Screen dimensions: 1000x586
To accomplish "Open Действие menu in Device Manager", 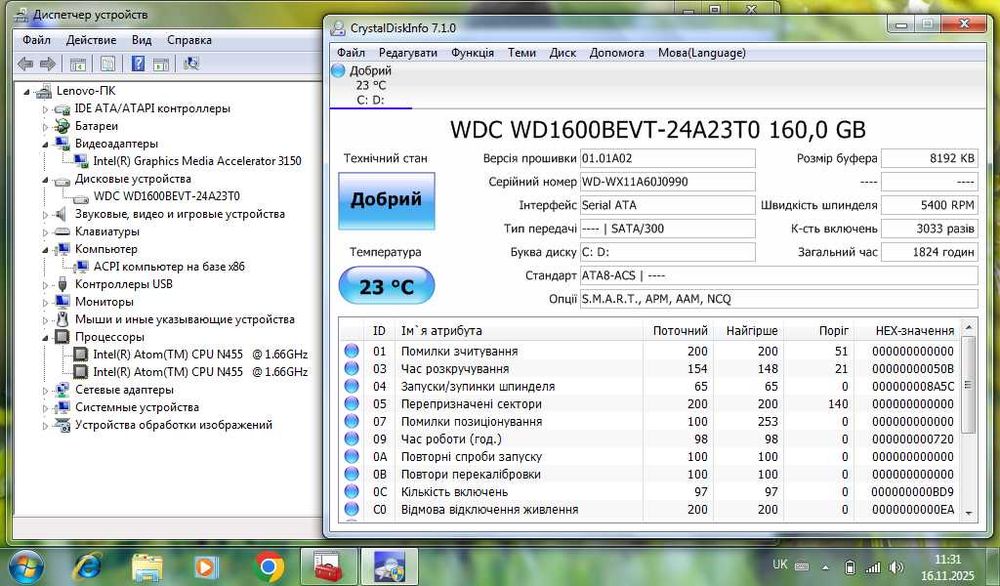I will pos(91,40).
